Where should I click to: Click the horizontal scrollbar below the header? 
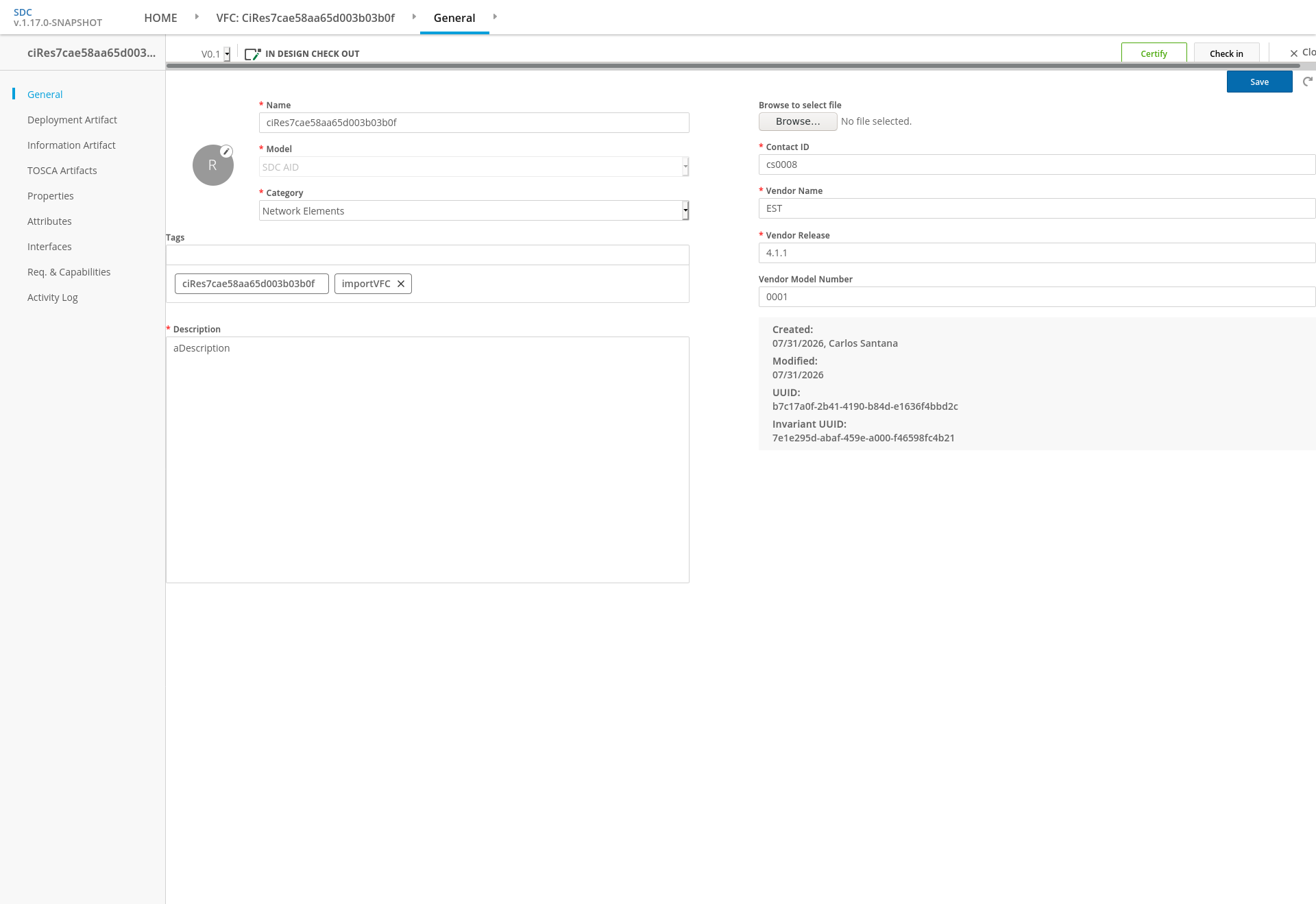(733, 66)
